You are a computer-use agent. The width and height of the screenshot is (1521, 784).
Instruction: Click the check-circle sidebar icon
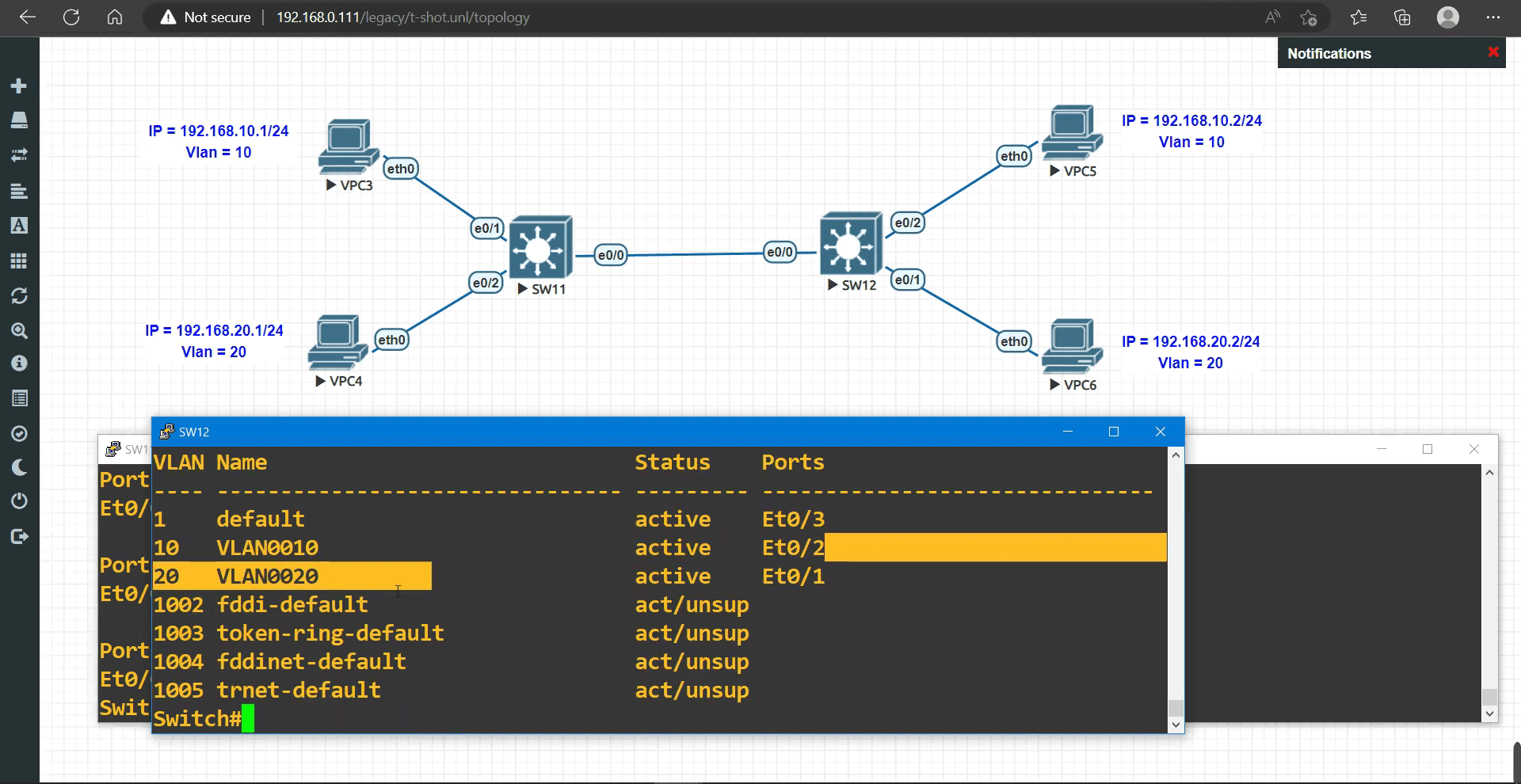point(19,433)
